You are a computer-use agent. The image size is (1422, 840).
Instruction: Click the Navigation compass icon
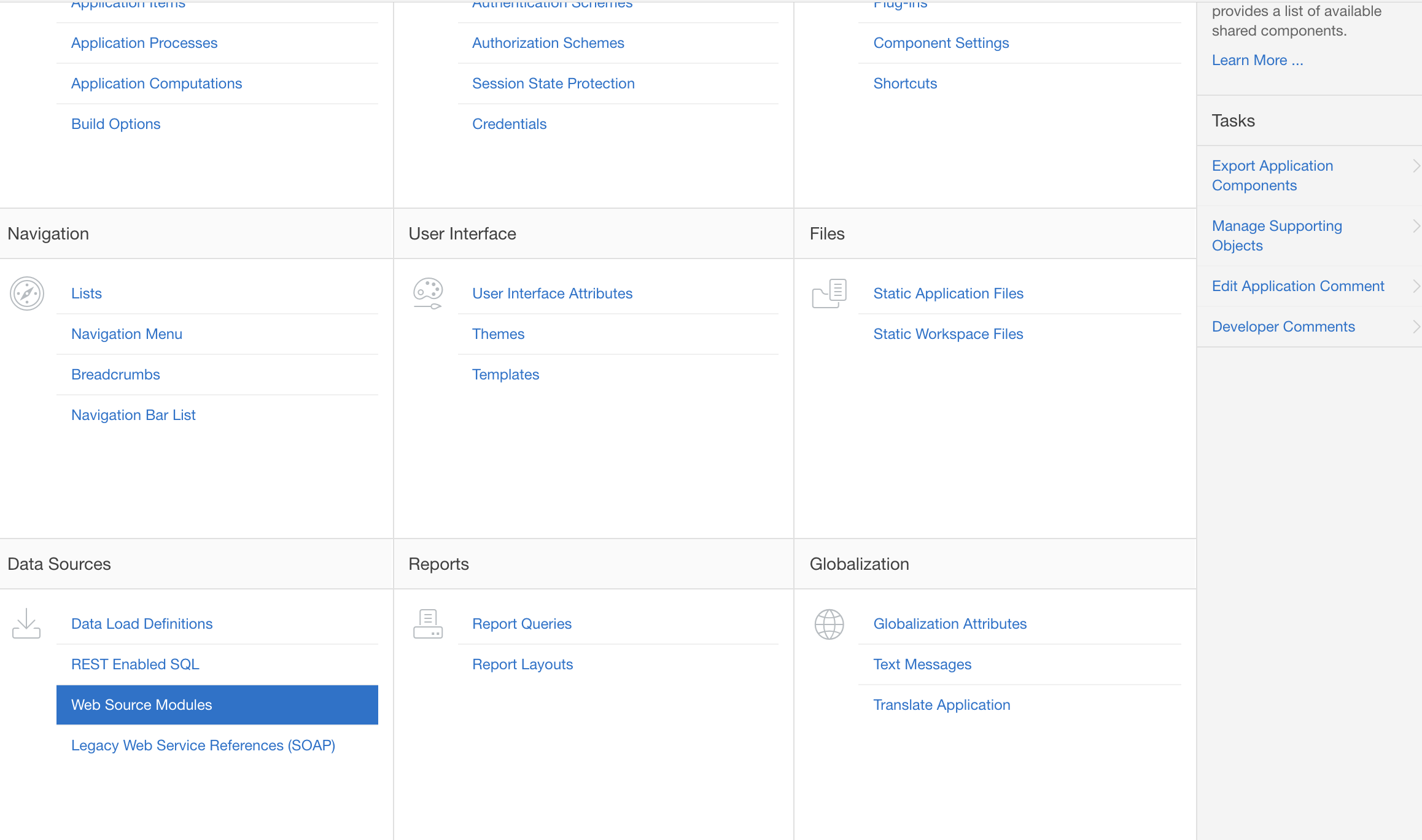coord(27,294)
